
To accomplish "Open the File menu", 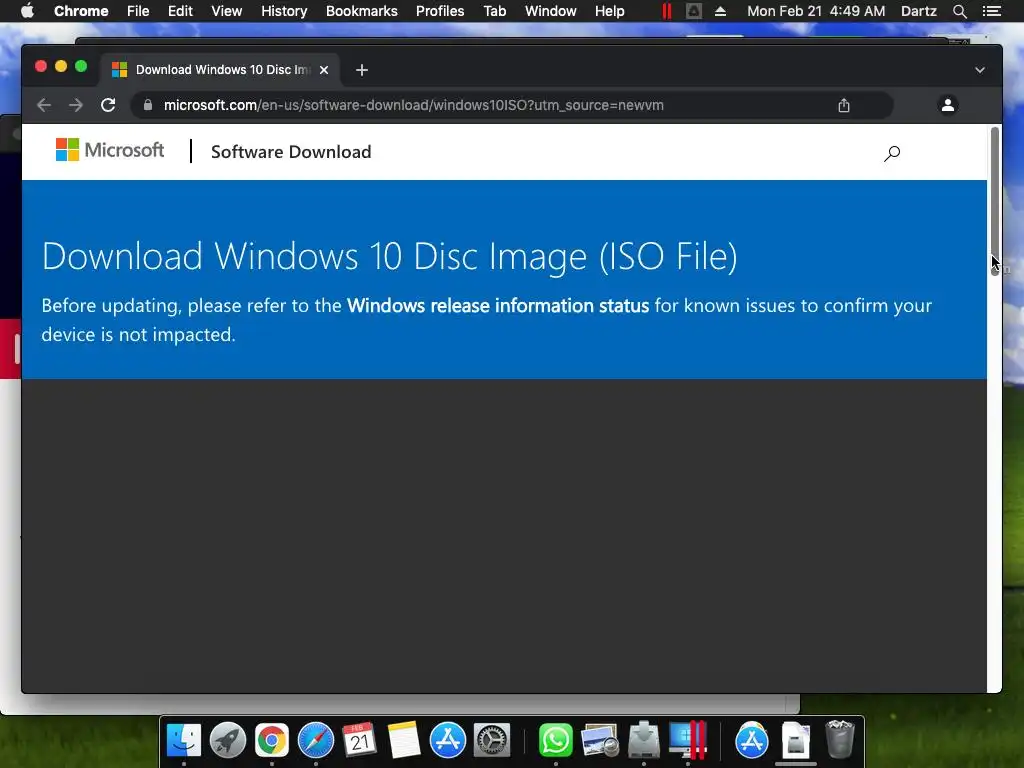I will (138, 11).
